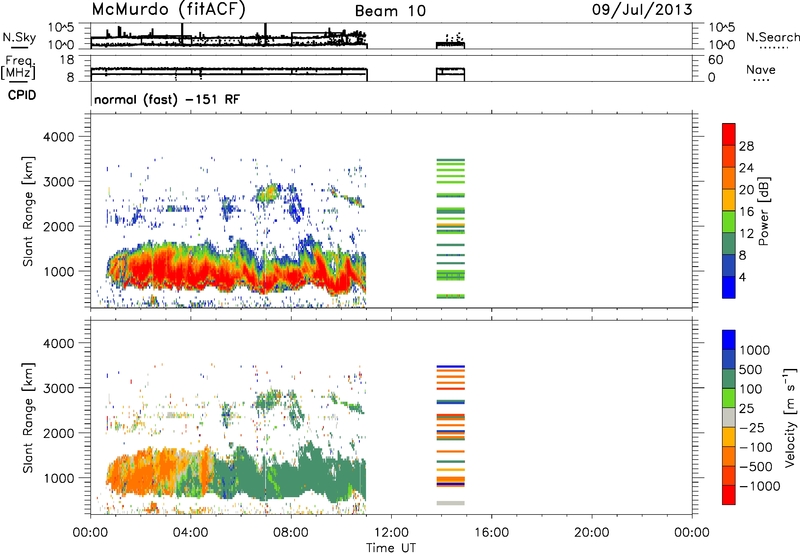Click the light green velocity colorbar segment
Screen dimensions: 800x554
(729, 398)
